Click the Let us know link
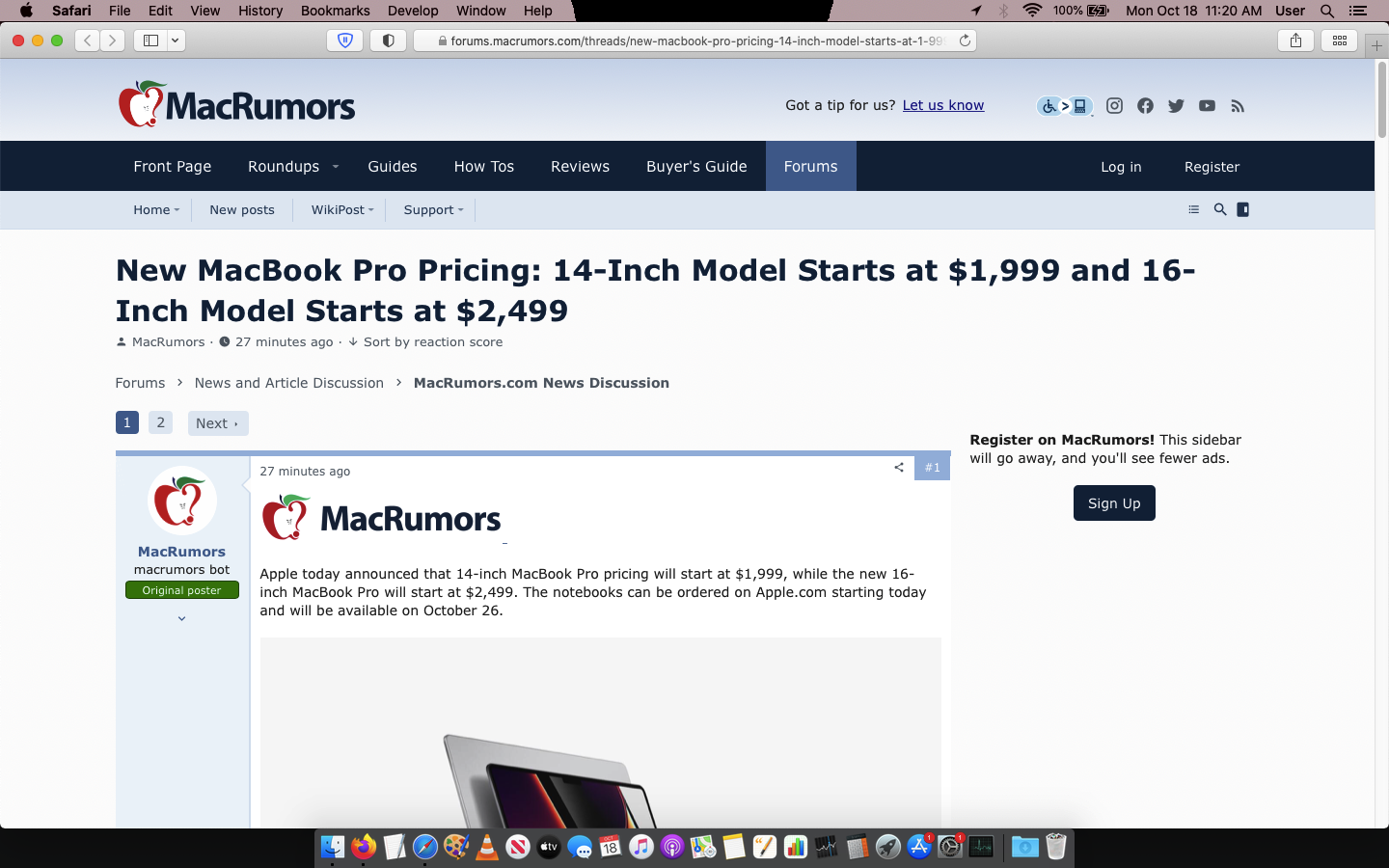Screen dimensions: 1389x868 943,105
